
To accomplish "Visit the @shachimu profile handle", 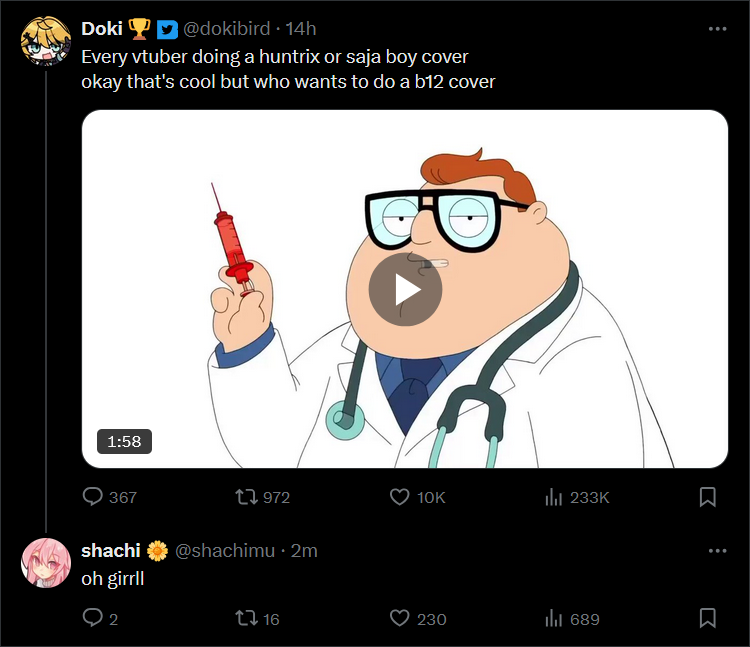I will click(225, 551).
